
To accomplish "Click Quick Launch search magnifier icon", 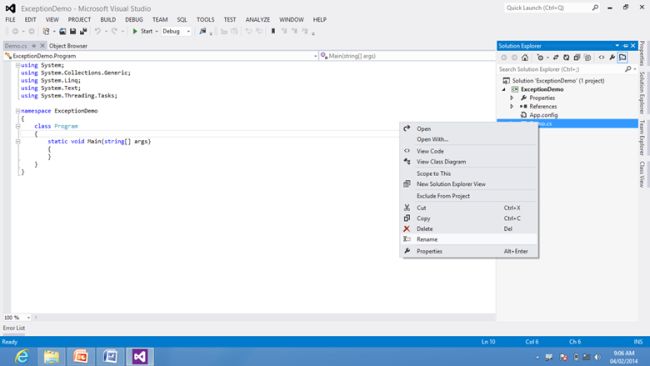I will click(x=595, y=8).
